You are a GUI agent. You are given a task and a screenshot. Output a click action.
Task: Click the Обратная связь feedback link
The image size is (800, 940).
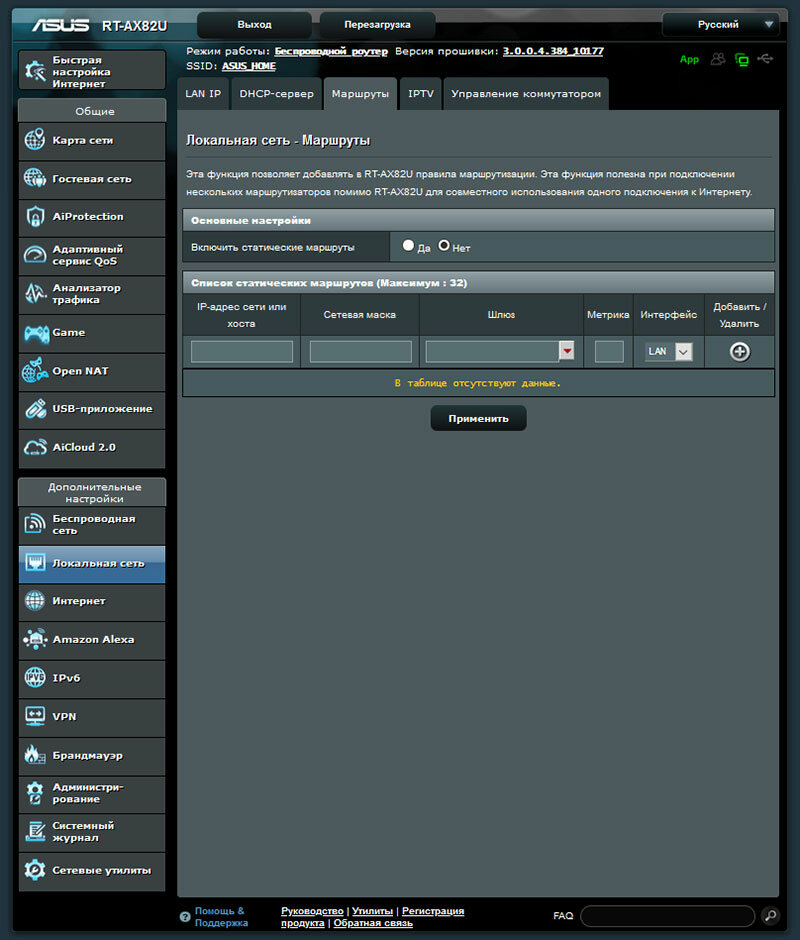pos(373,923)
